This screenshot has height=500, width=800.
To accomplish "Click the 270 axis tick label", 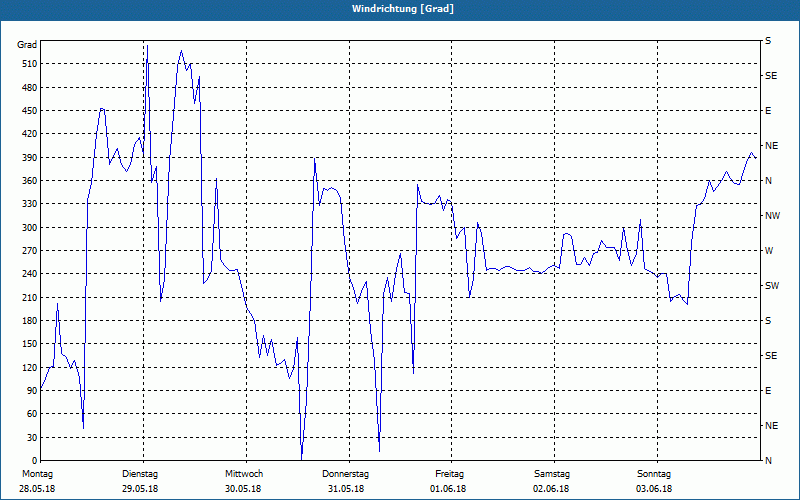I will pos(30,251).
